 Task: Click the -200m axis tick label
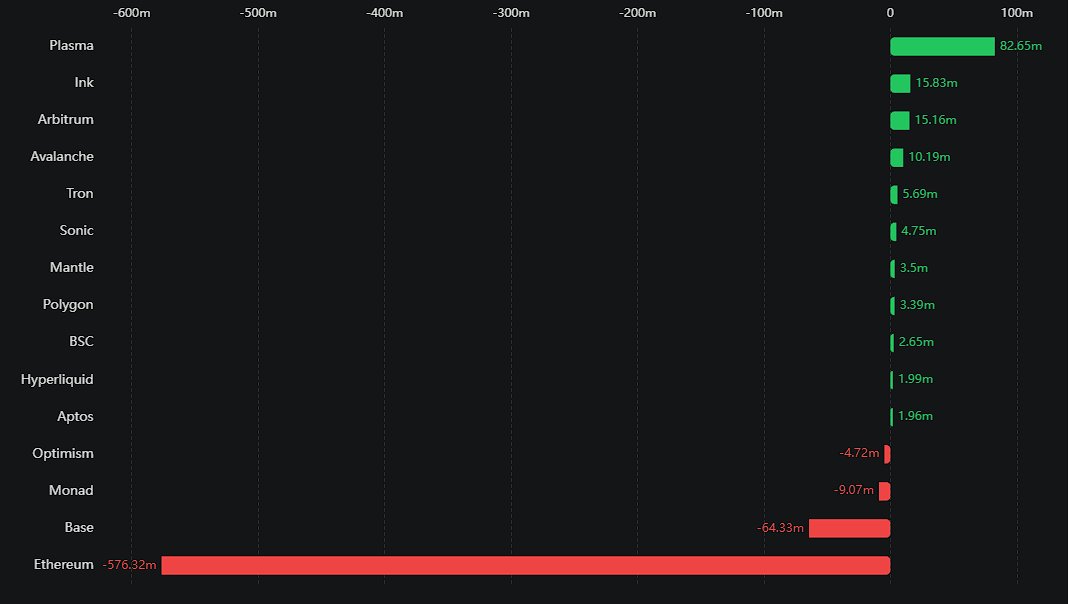click(638, 13)
